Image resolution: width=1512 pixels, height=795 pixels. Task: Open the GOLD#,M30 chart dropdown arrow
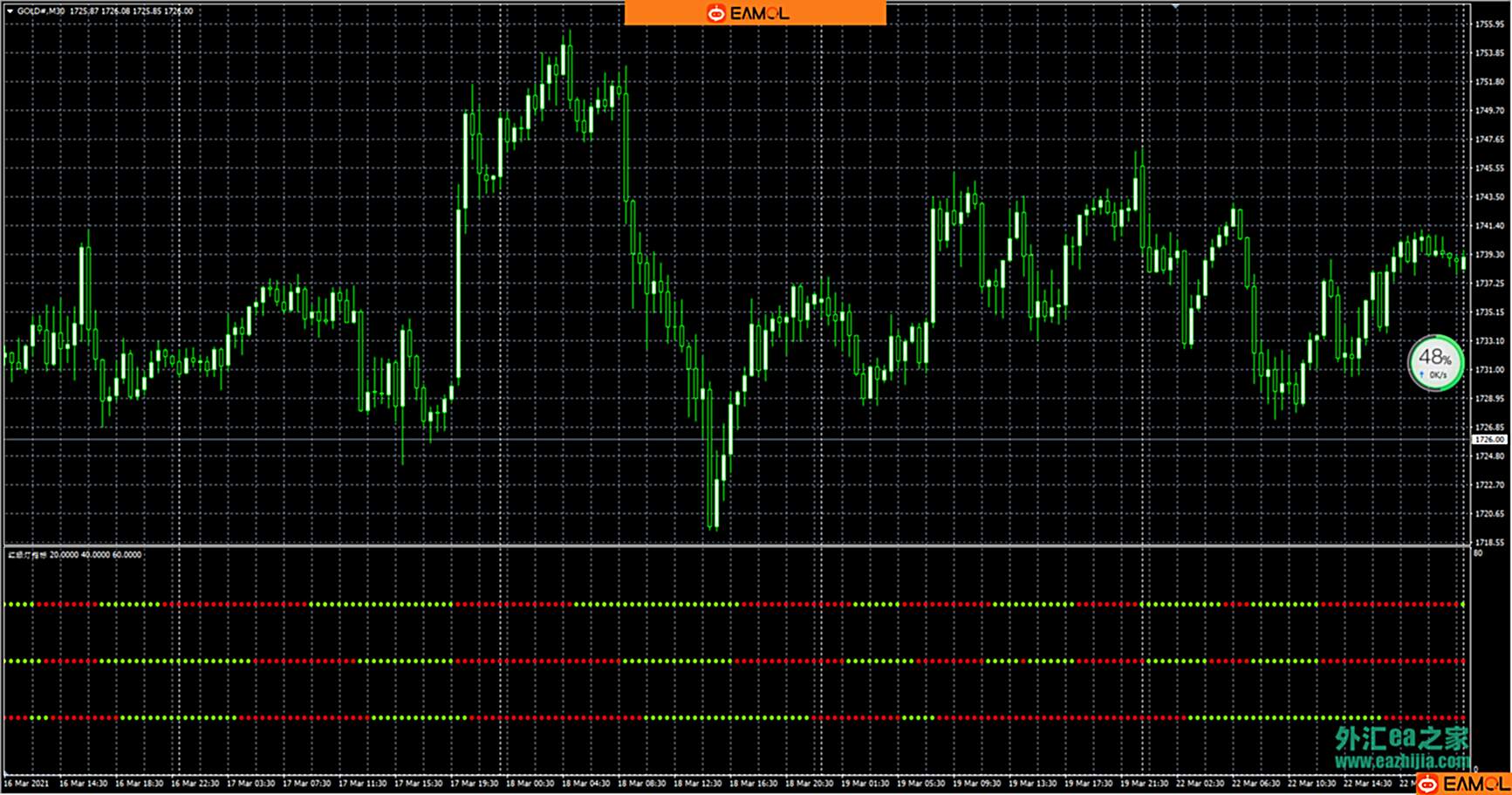tap(10, 11)
